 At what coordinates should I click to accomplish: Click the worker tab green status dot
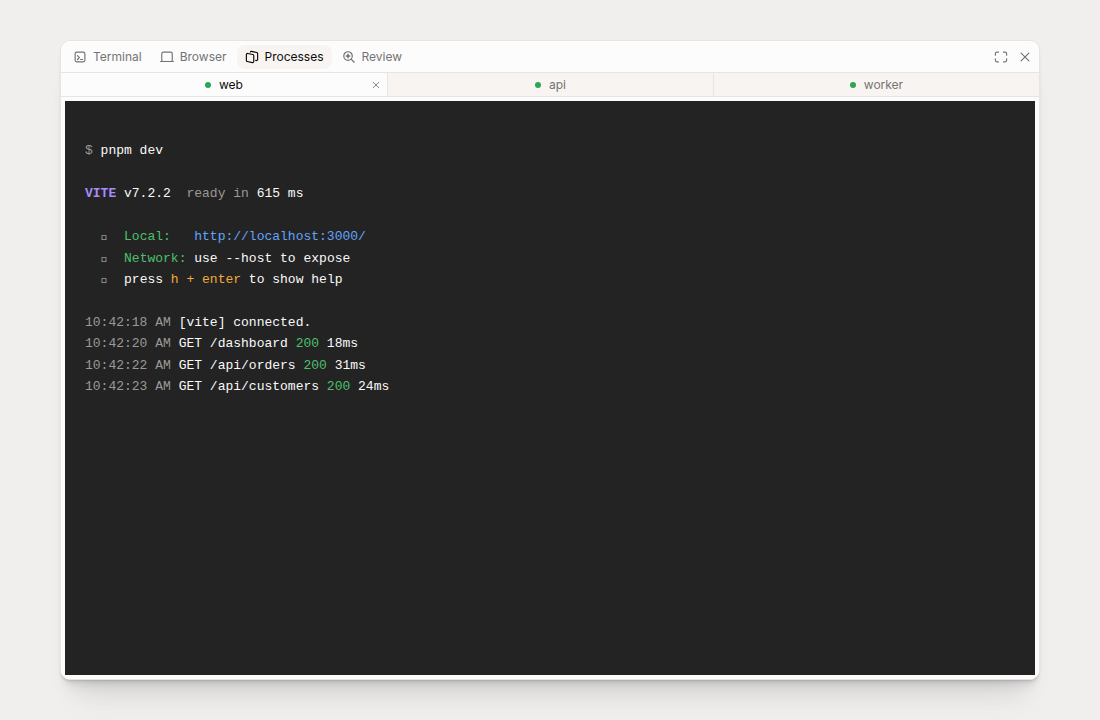[853, 85]
